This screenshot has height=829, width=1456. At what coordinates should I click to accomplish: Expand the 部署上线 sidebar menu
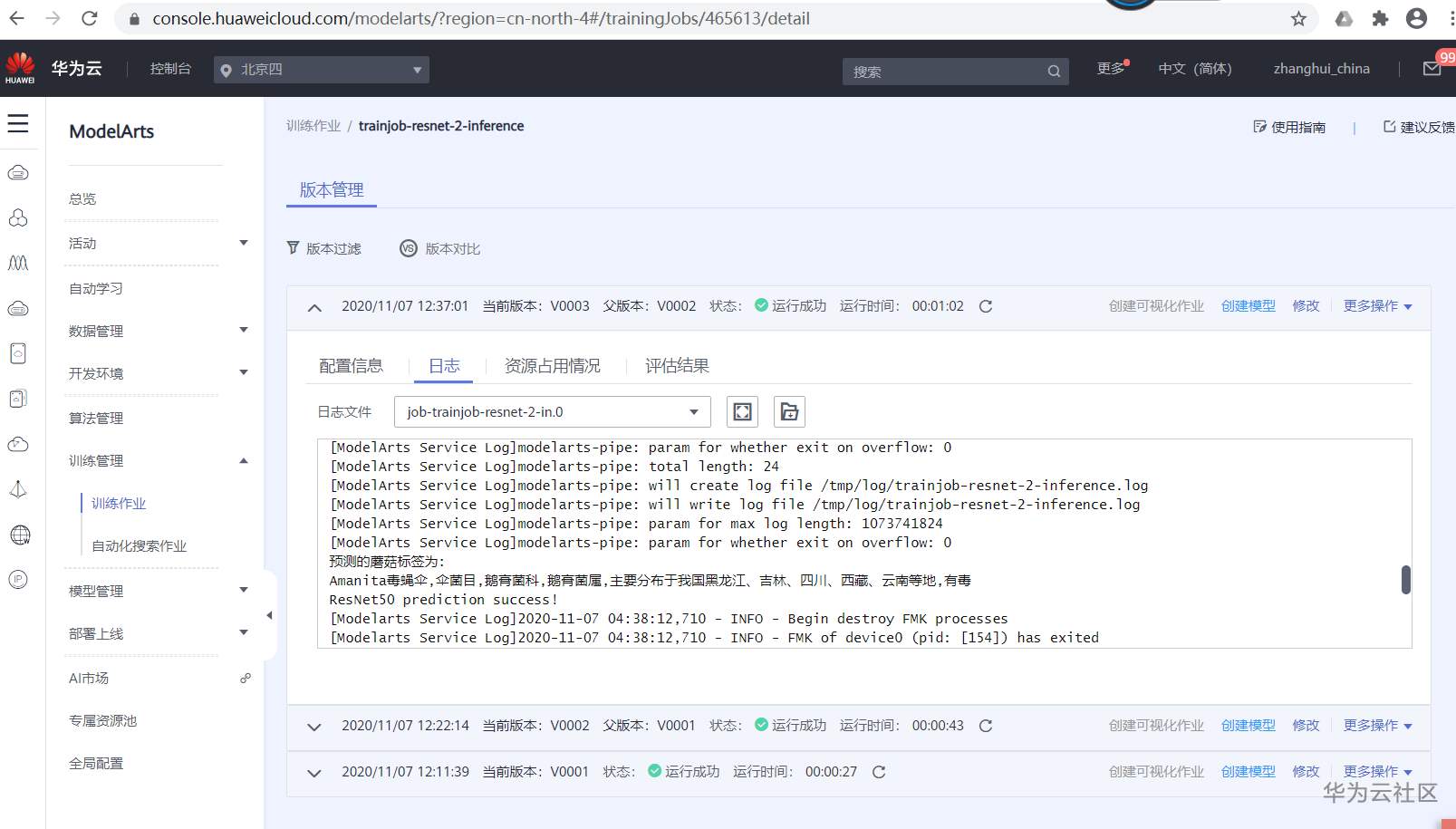pyautogui.click(x=244, y=632)
